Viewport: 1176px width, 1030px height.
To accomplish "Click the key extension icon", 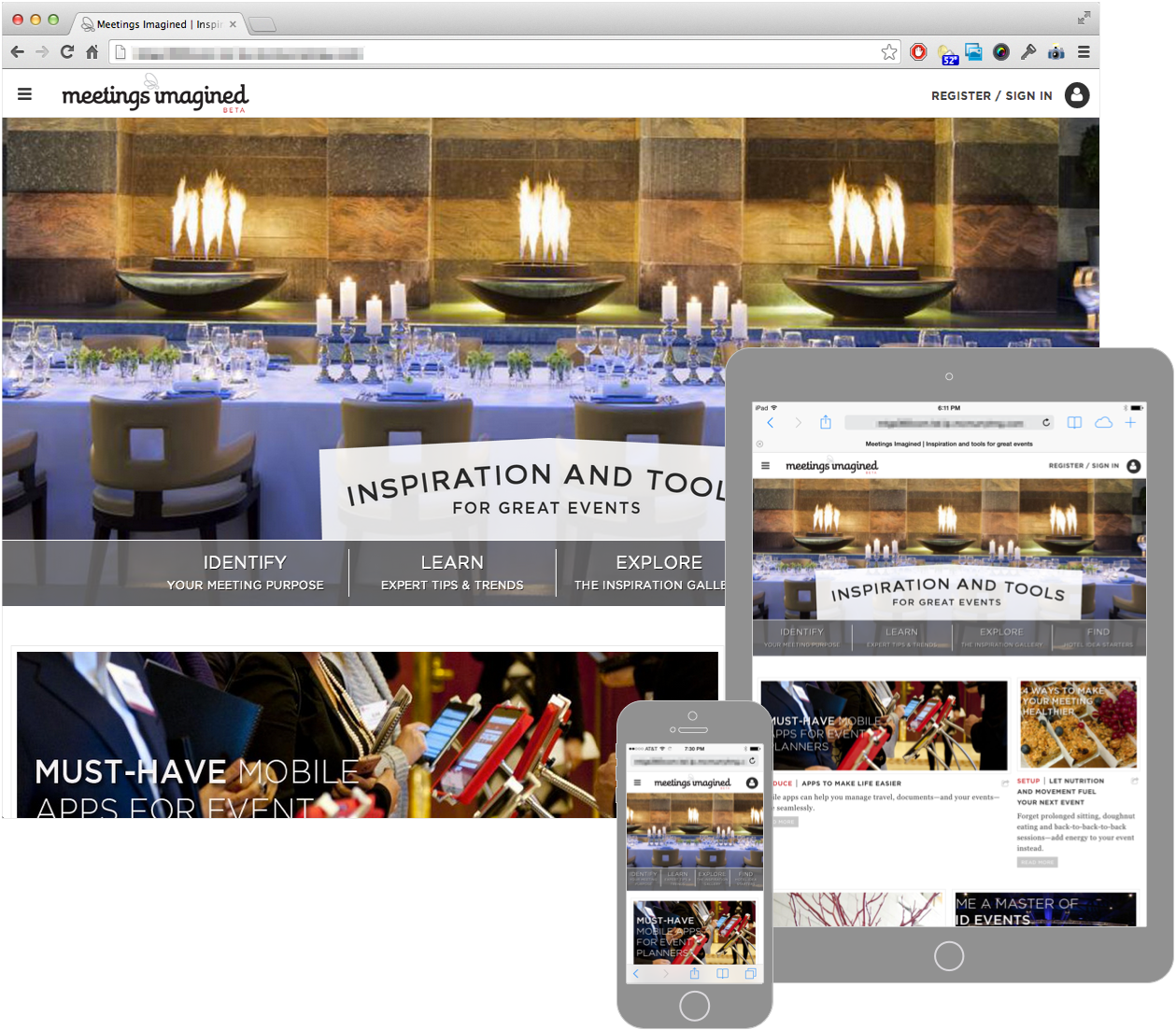I will 1028,52.
